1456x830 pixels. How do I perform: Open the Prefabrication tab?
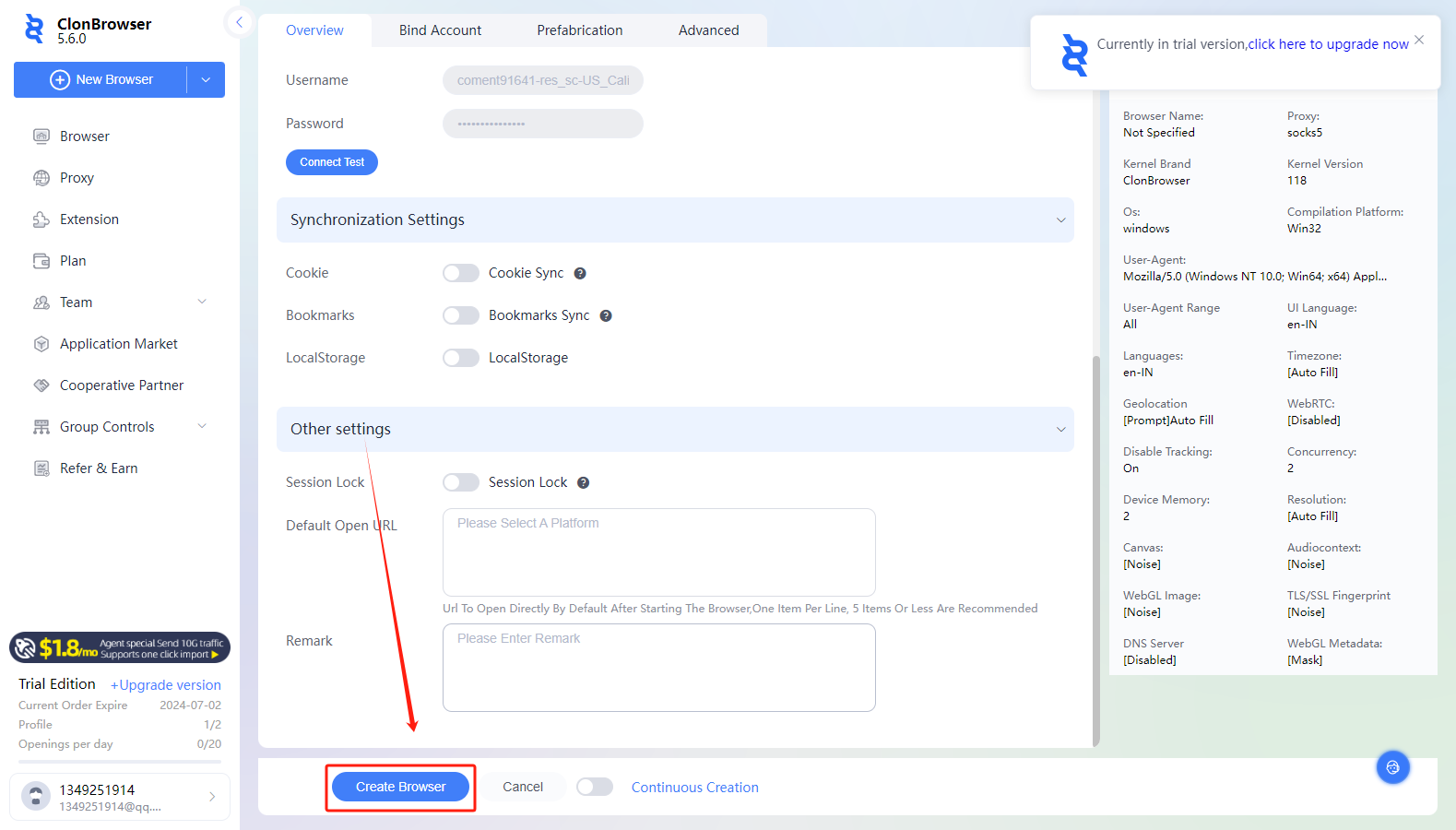click(x=580, y=30)
